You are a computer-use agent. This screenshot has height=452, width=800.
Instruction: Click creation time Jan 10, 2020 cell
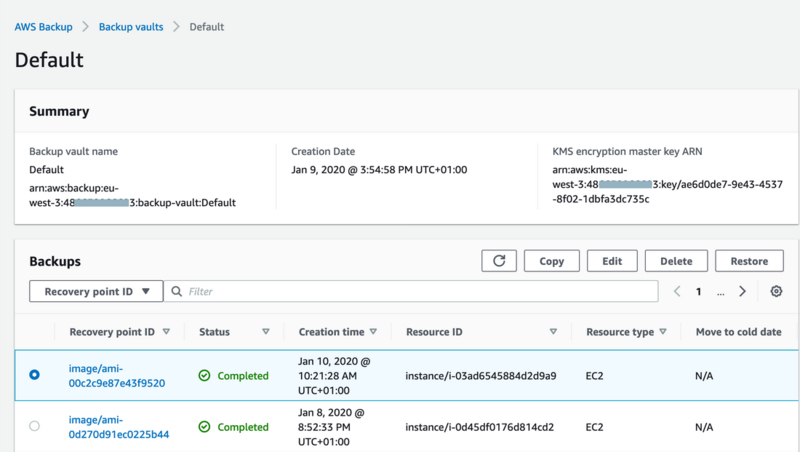coord(334,376)
